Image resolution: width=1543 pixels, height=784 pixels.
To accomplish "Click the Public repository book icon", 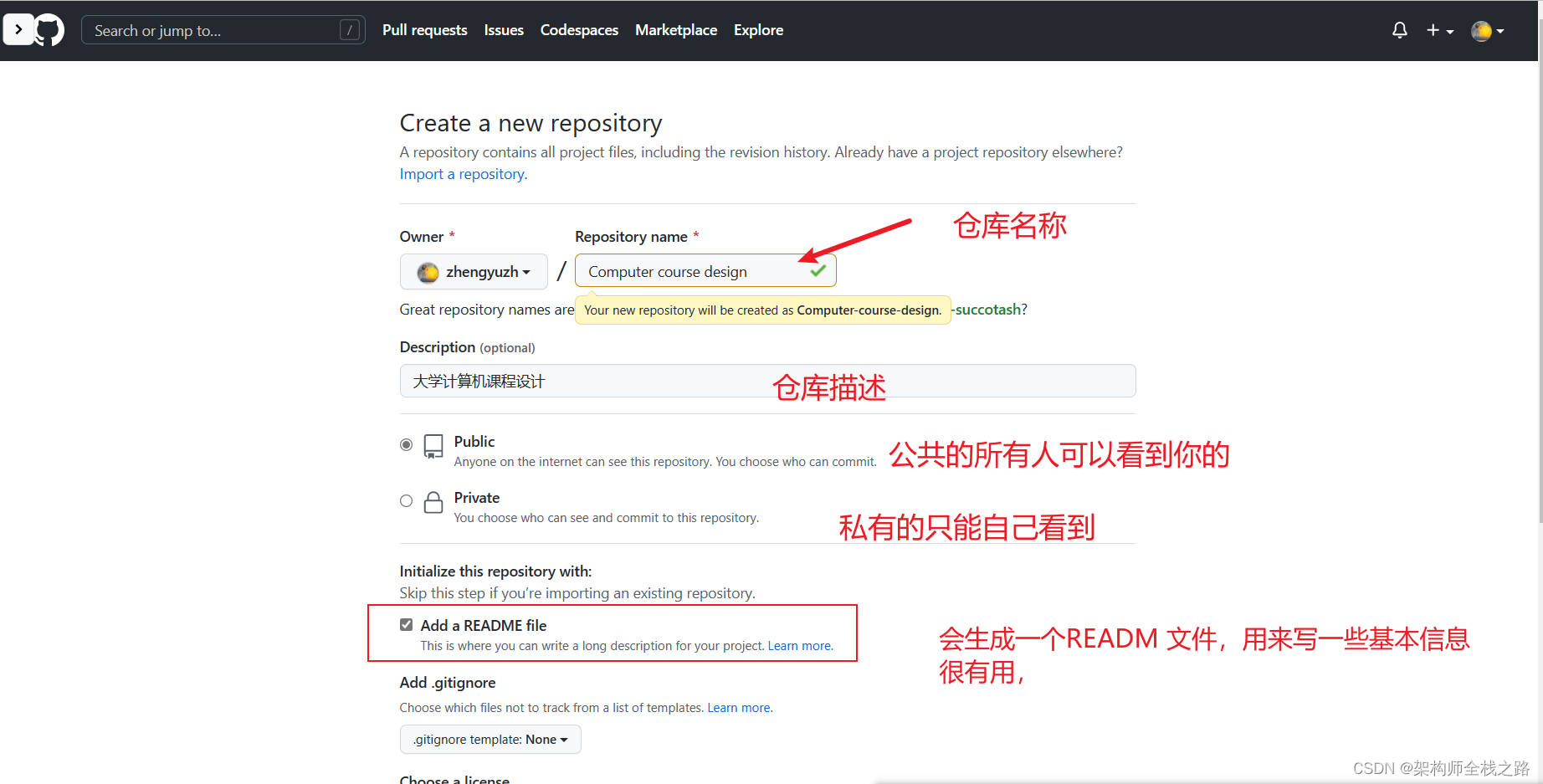I will [x=433, y=447].
